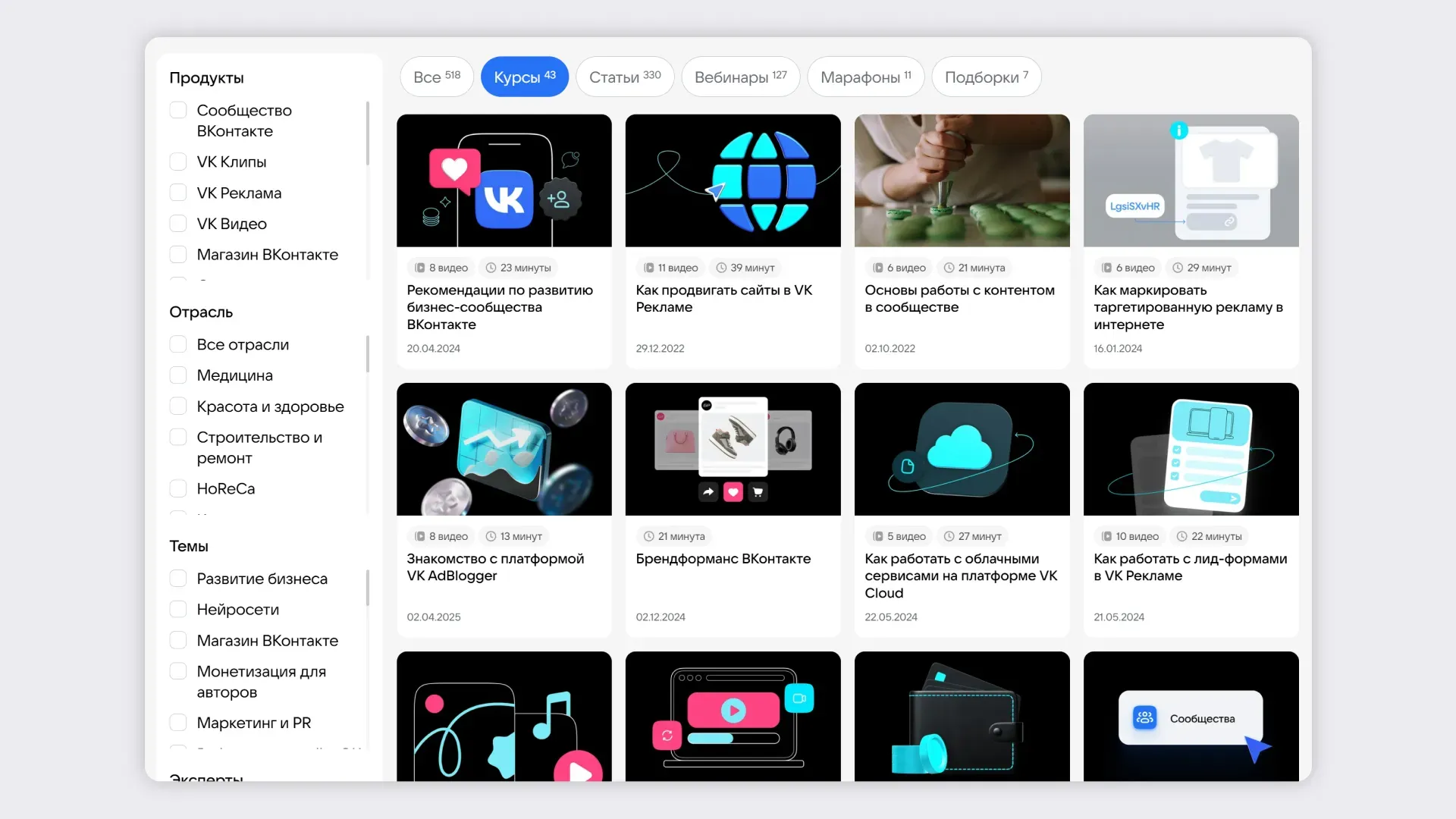
Task: Click the 39 минут duration badge
Action: [x=745, y=268]
